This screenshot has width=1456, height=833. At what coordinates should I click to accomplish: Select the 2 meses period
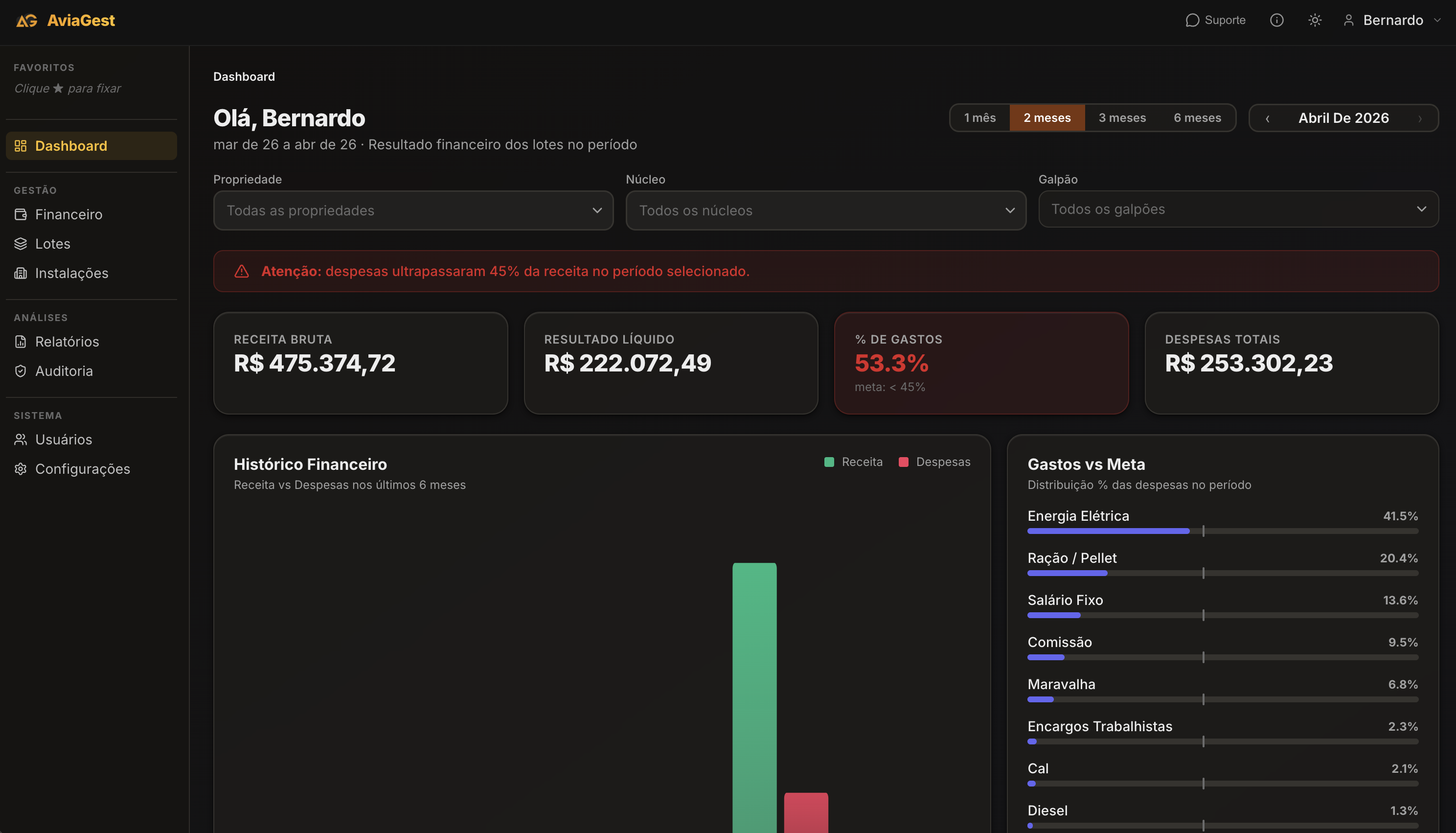(1047, 118)
